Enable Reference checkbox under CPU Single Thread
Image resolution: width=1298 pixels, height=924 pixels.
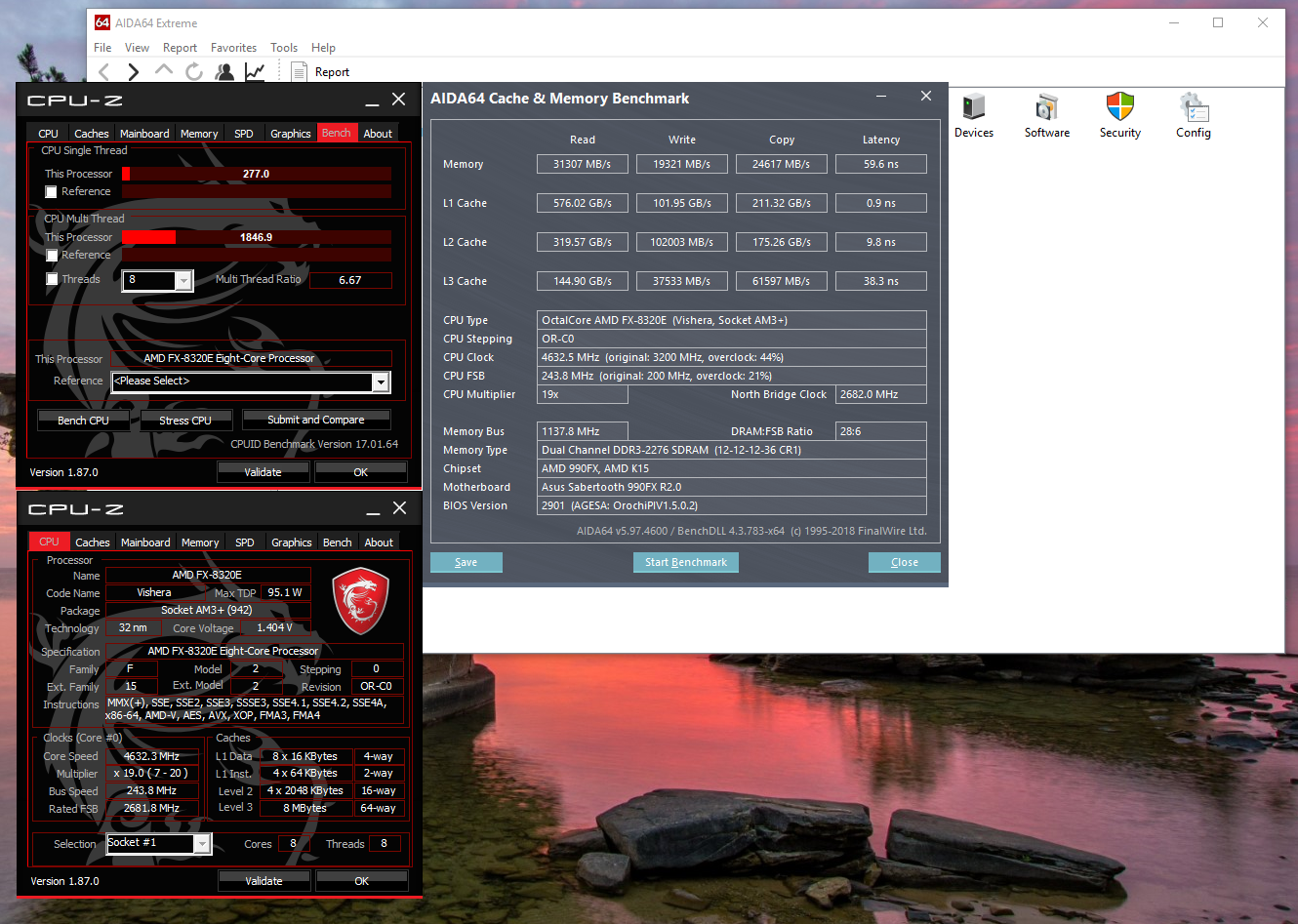(x=52, y=192)
